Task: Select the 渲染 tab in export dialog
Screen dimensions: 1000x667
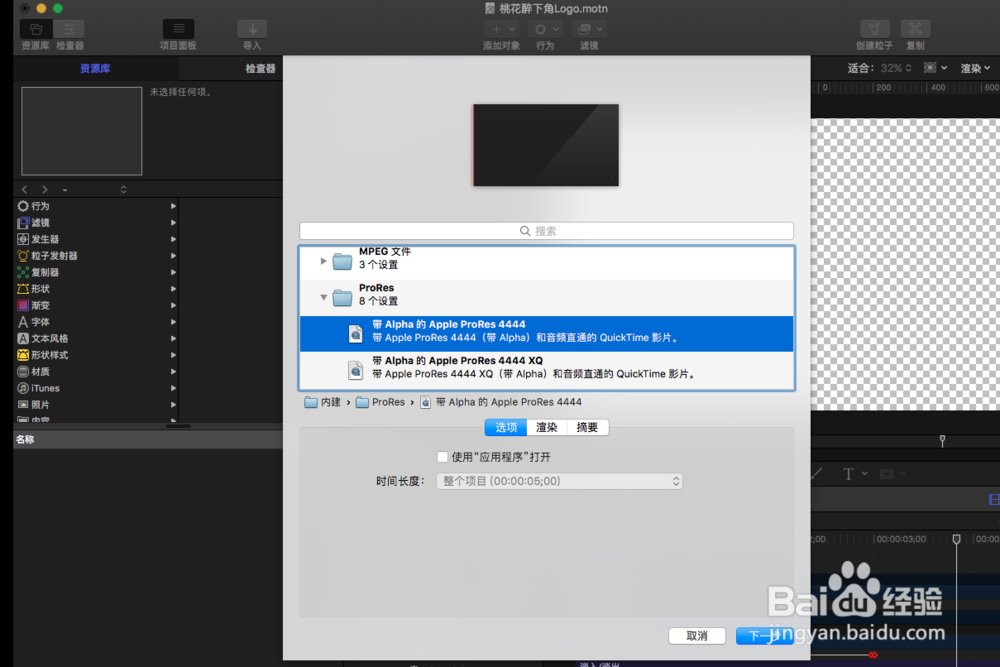Action: (x=547, y=427)
